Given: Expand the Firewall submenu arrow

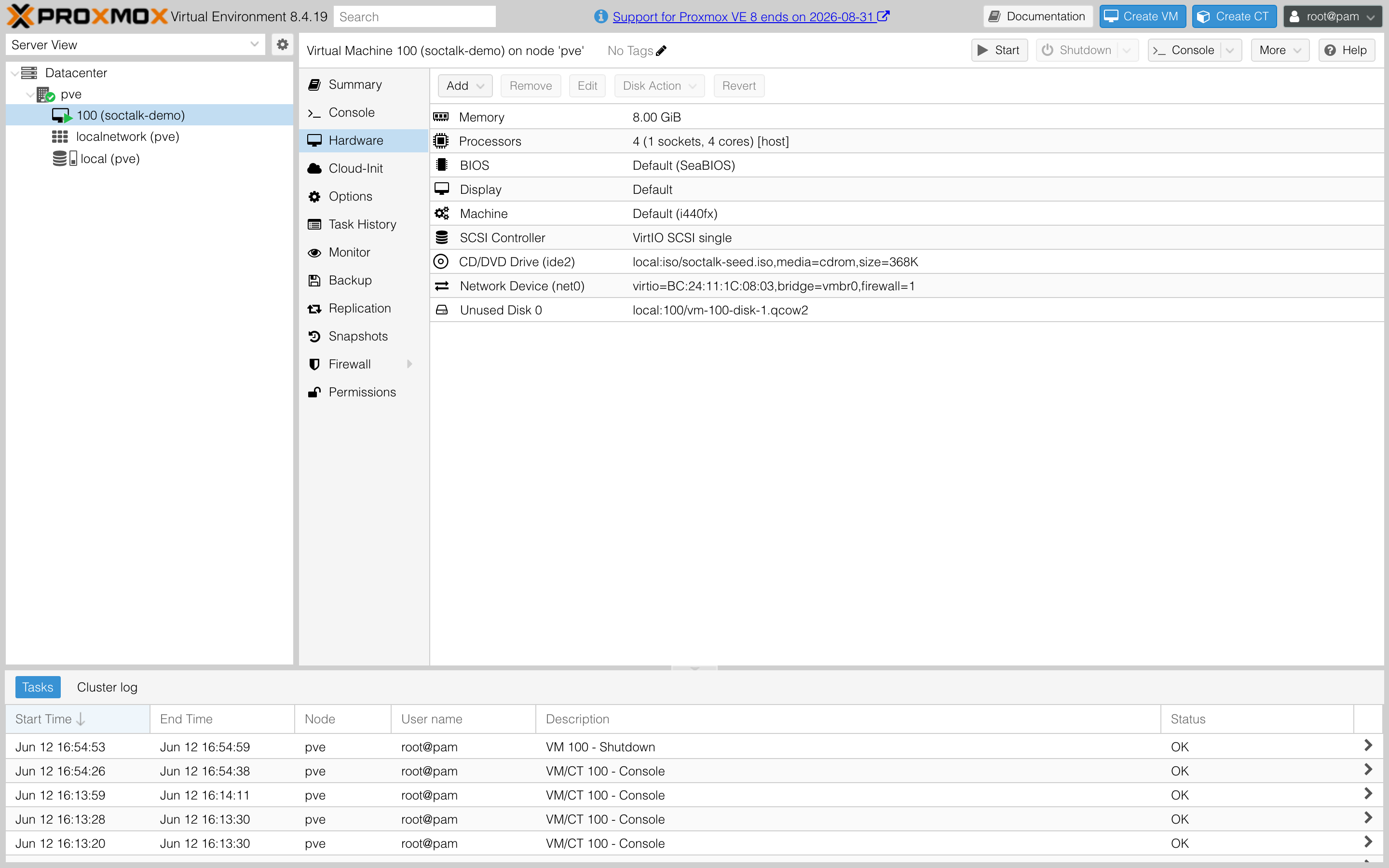Looking at the screenshot, I should (409, 364).
